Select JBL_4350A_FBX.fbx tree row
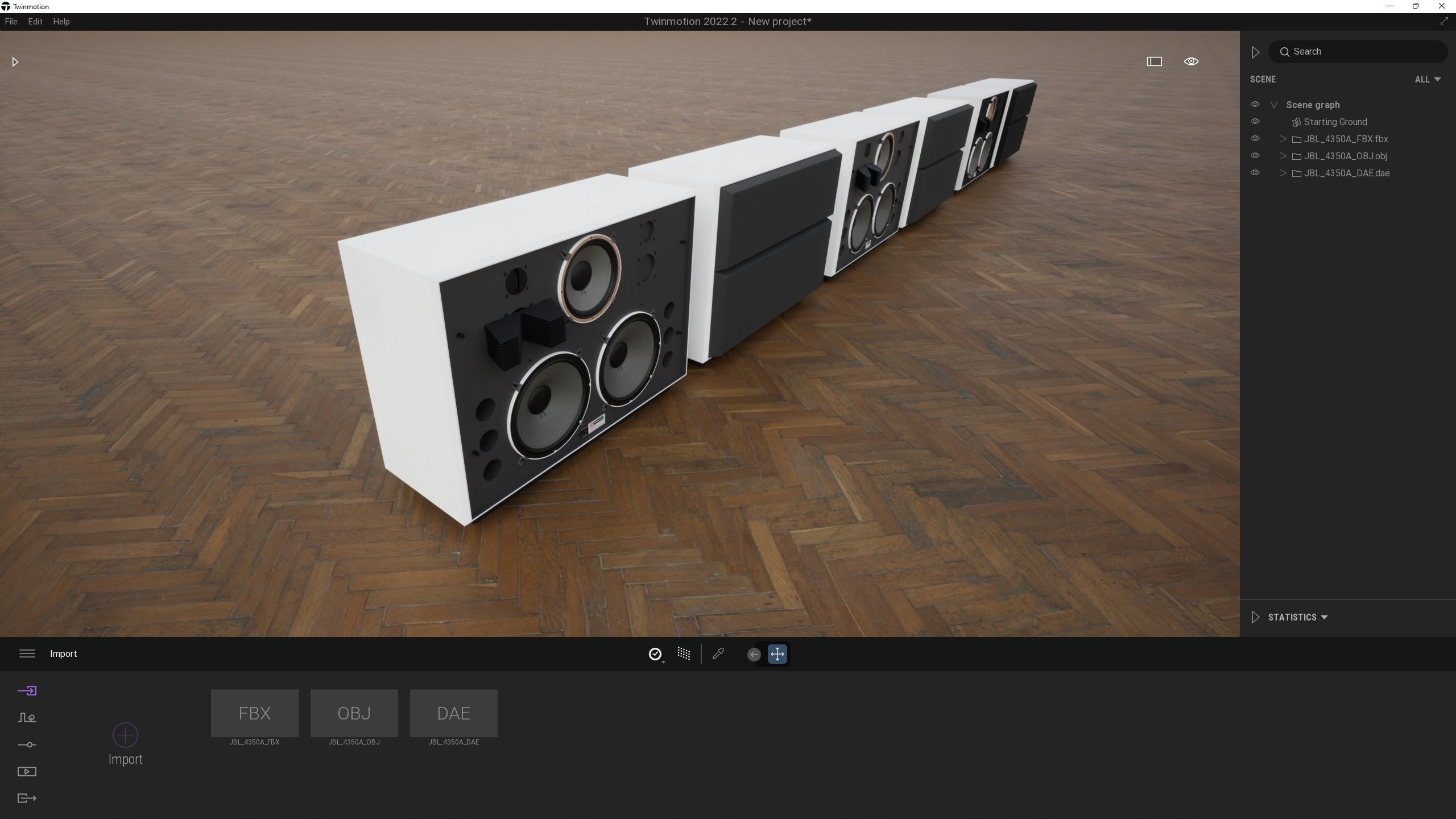Viewport: 1456px width, 819px height. tap(1346, 139)
